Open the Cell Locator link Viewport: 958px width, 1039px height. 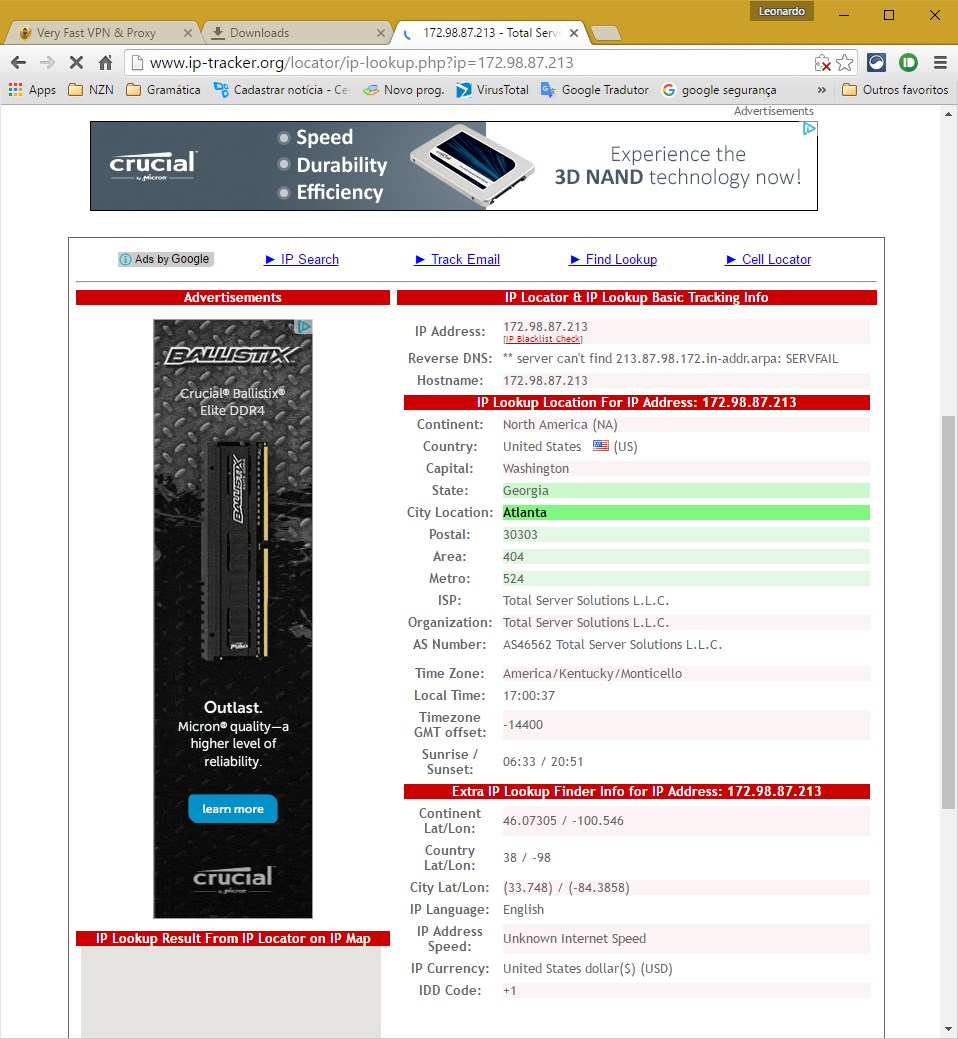(x=769, y=259)
